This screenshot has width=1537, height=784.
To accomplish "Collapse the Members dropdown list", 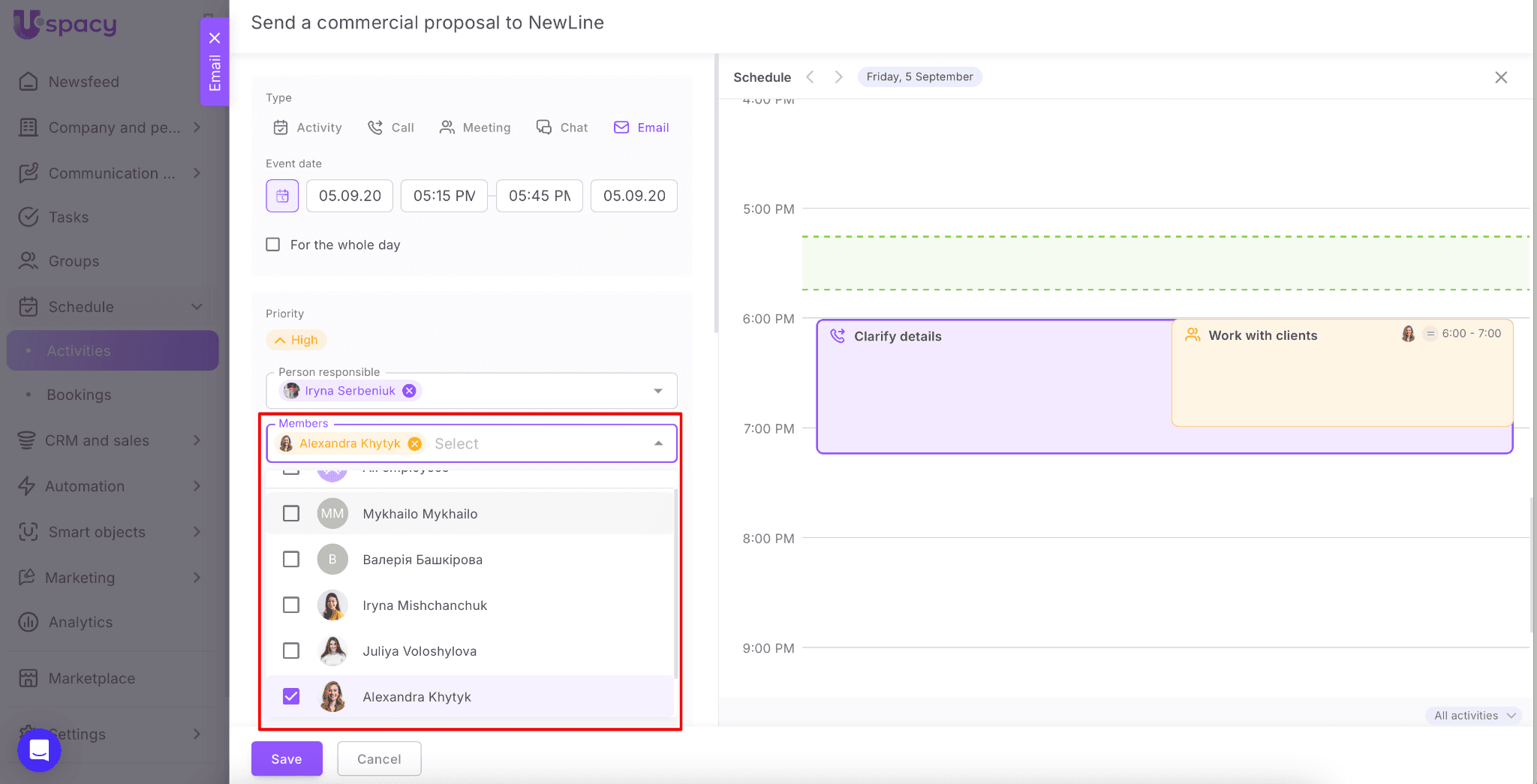I will tap(658, 444).
